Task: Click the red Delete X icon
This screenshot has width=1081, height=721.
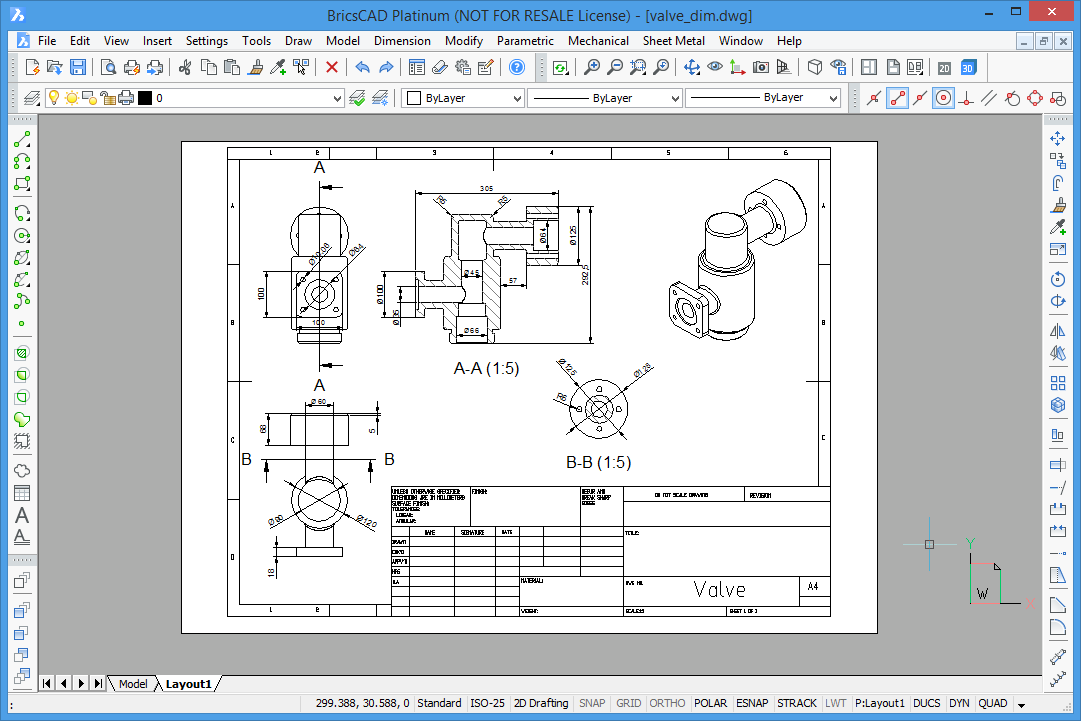Action: pyautogui.click(x=332, y=67)
